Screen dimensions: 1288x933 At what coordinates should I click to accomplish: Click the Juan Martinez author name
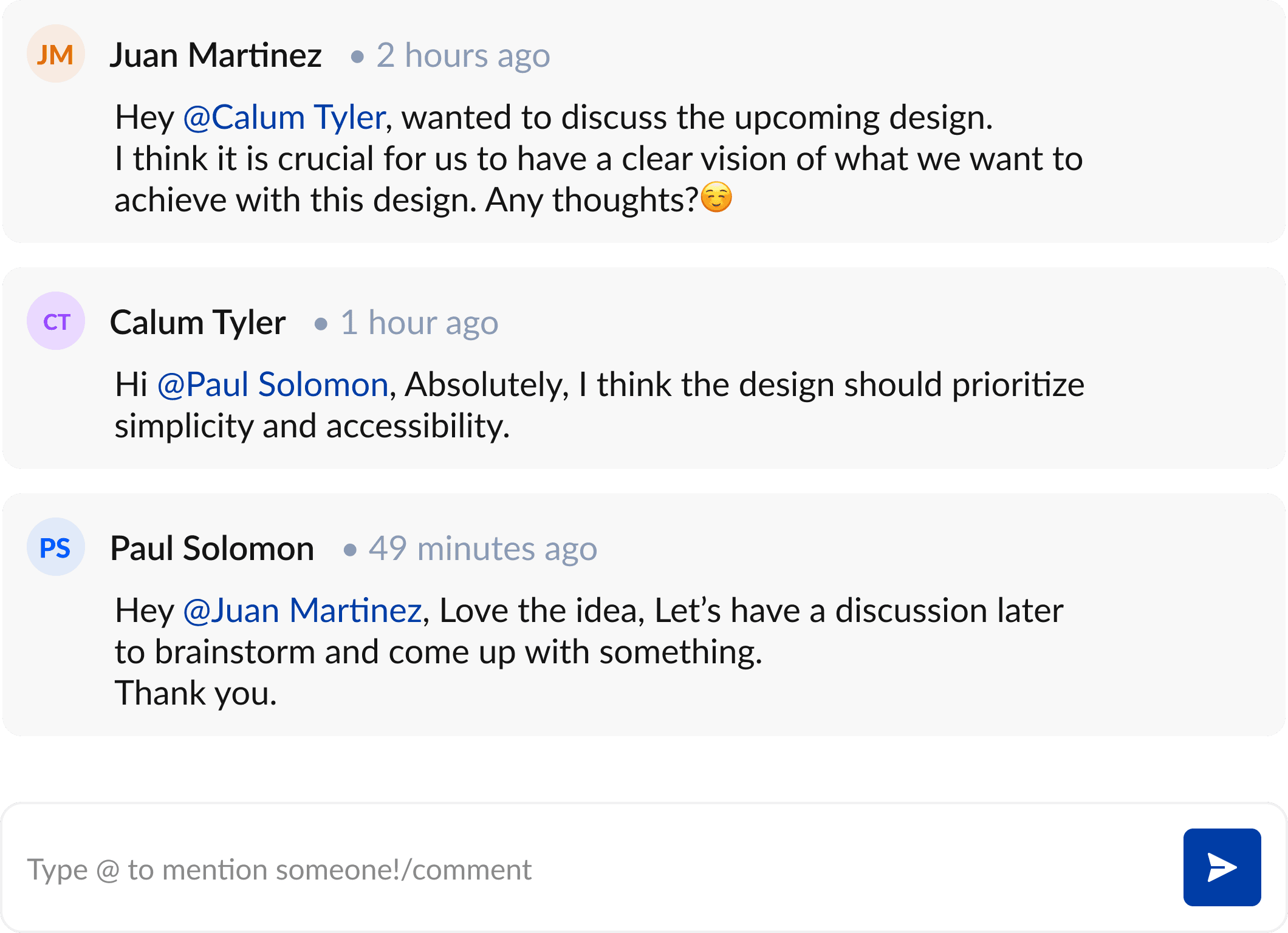(216, 55)
